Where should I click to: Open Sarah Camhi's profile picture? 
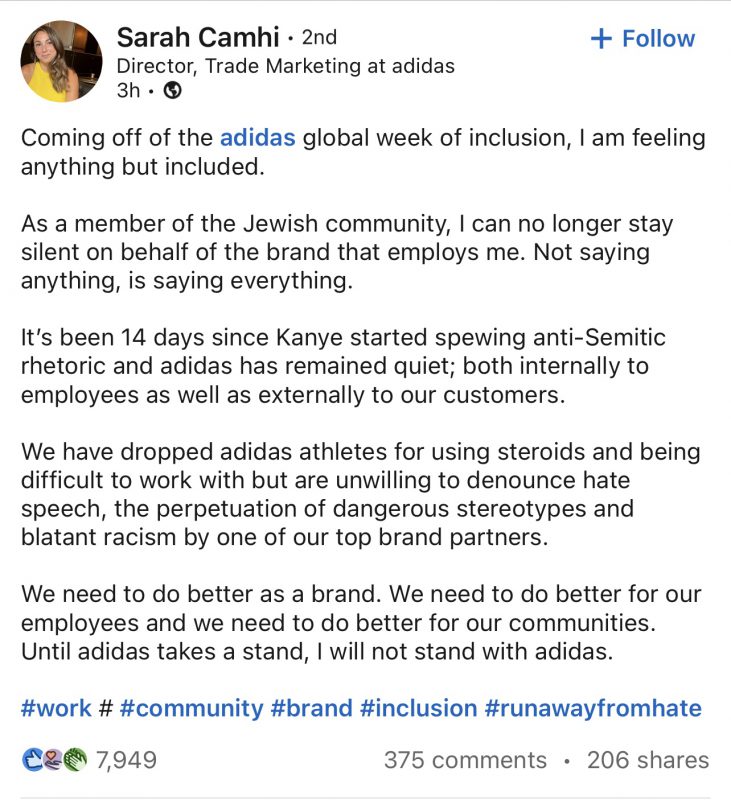pos(61,61)
